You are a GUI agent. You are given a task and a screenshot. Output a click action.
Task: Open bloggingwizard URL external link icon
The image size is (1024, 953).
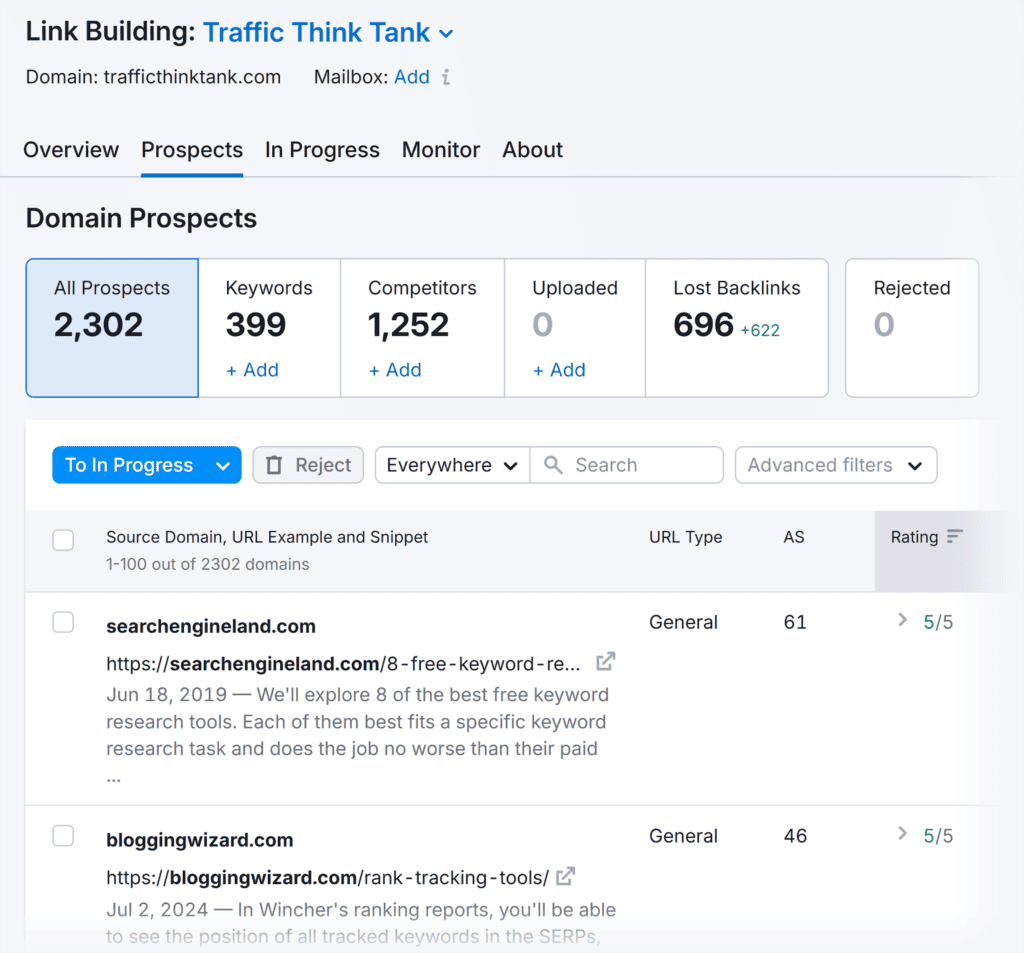[x=566, y=876]
